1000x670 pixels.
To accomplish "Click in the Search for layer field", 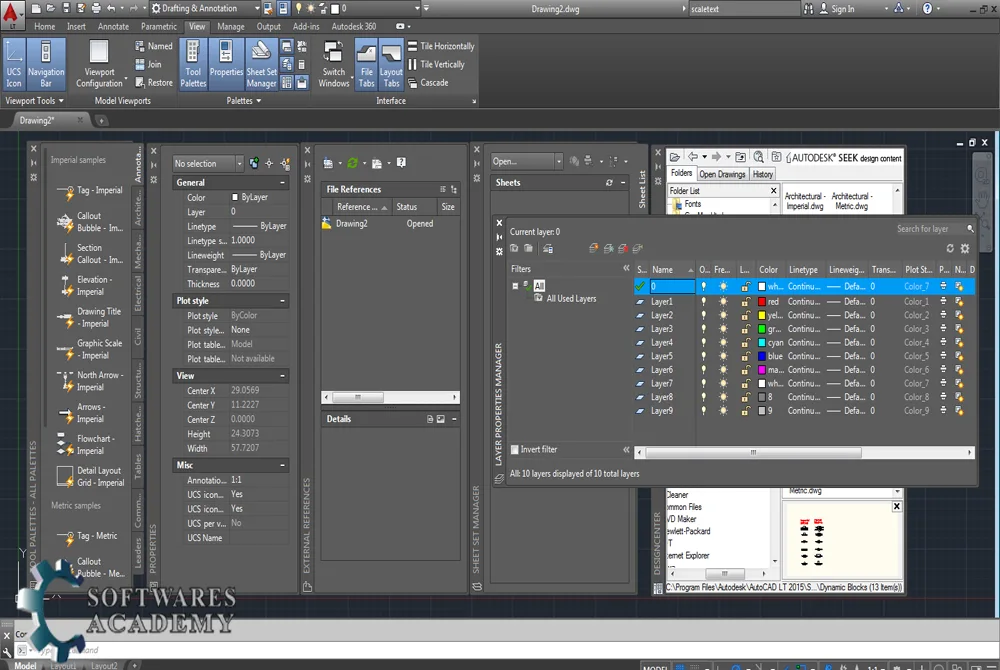I will coord(929,229).
